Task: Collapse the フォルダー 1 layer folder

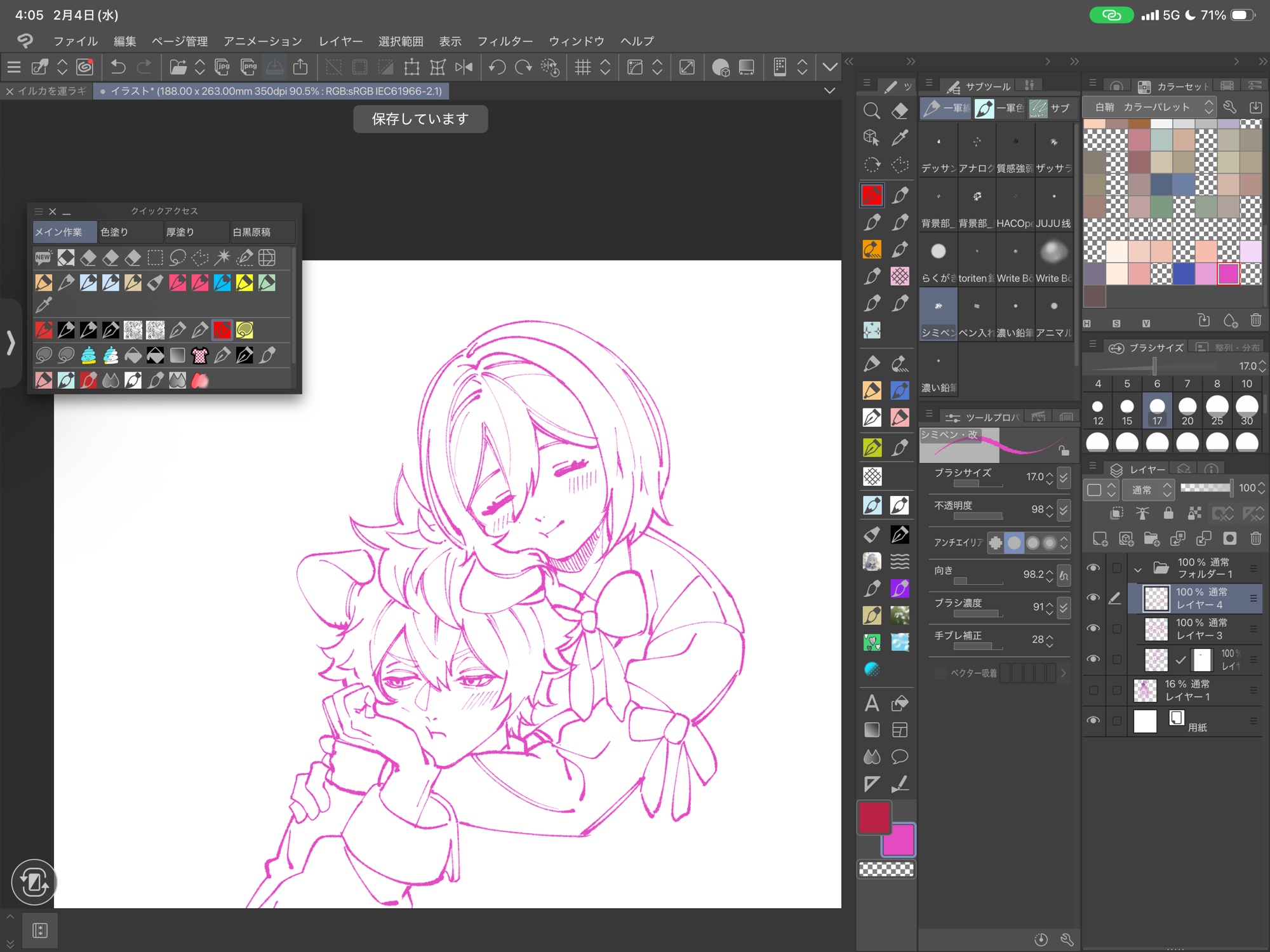Action: click(x=1138, y=569)
